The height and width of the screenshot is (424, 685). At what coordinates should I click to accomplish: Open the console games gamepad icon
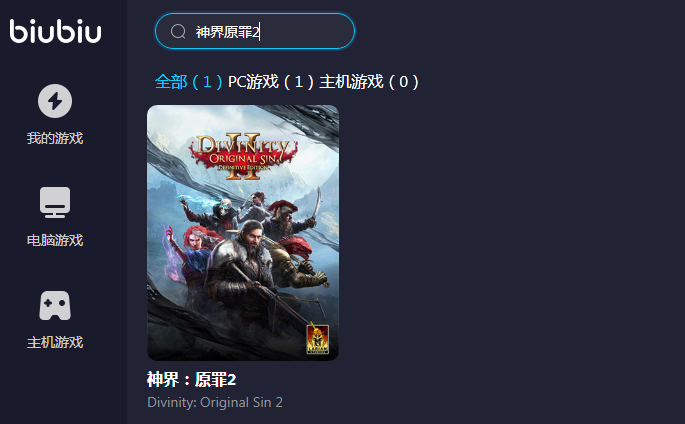coord(55,305)
